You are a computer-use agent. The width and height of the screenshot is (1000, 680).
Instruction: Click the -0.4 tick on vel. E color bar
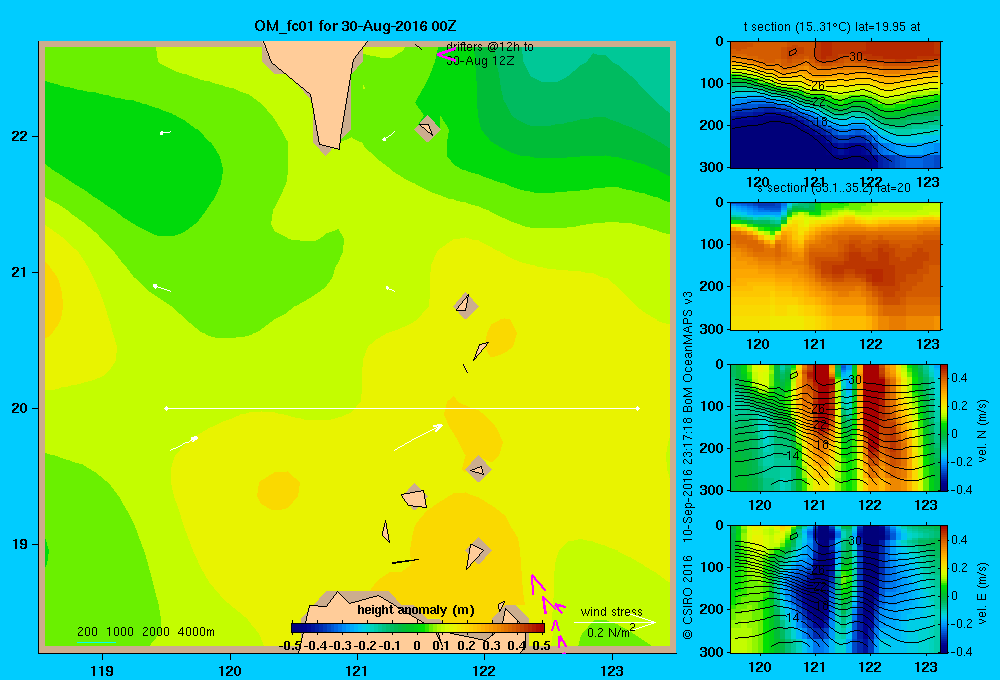961,651
